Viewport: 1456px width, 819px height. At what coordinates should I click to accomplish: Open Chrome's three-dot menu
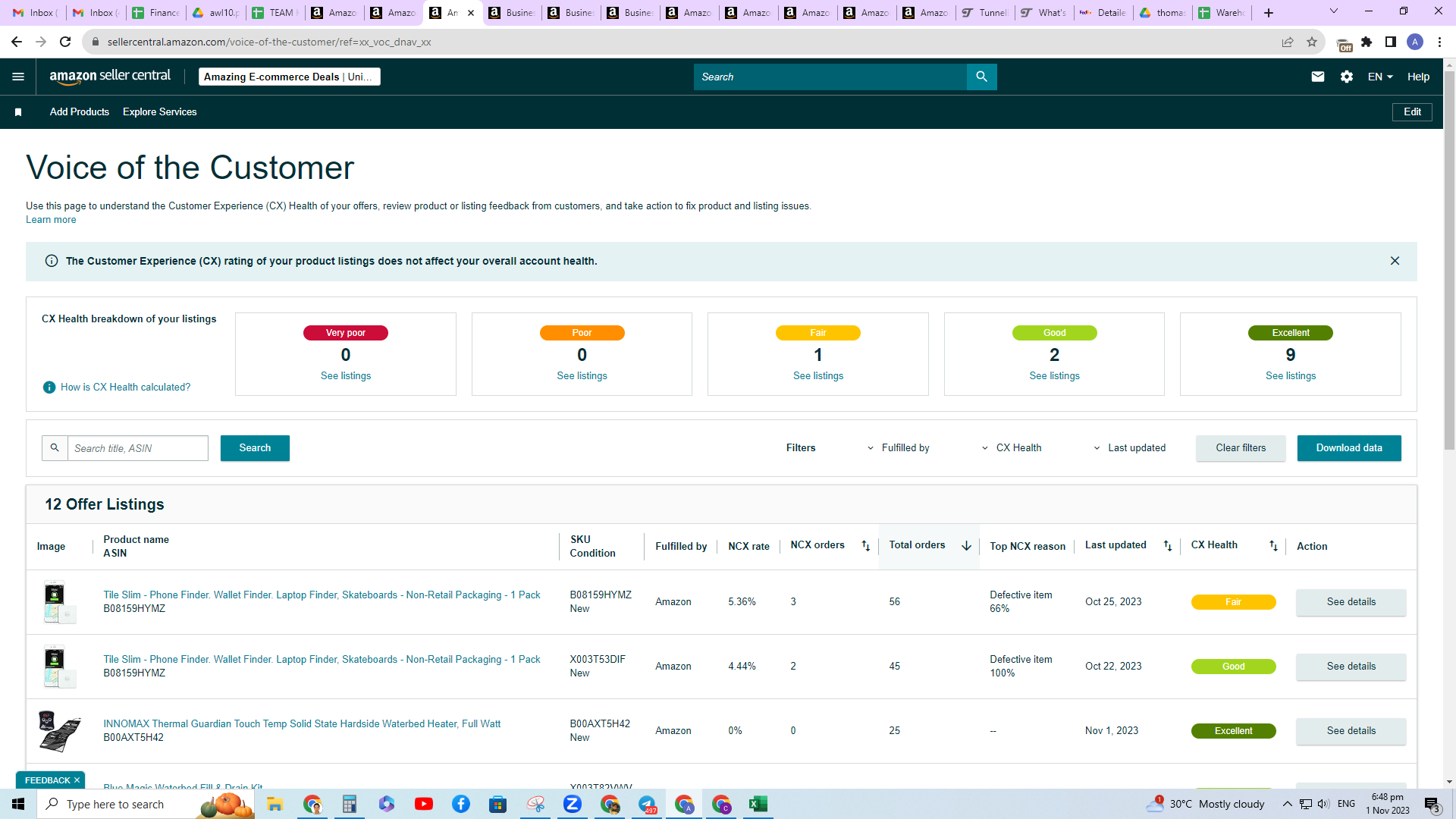coord(1439,42)
